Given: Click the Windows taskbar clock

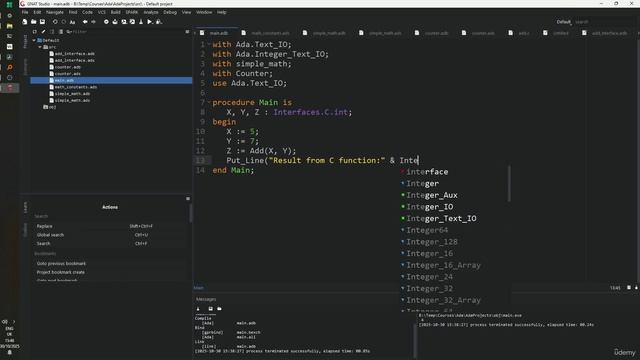Looking at the screenshot, I should (9, 343).
